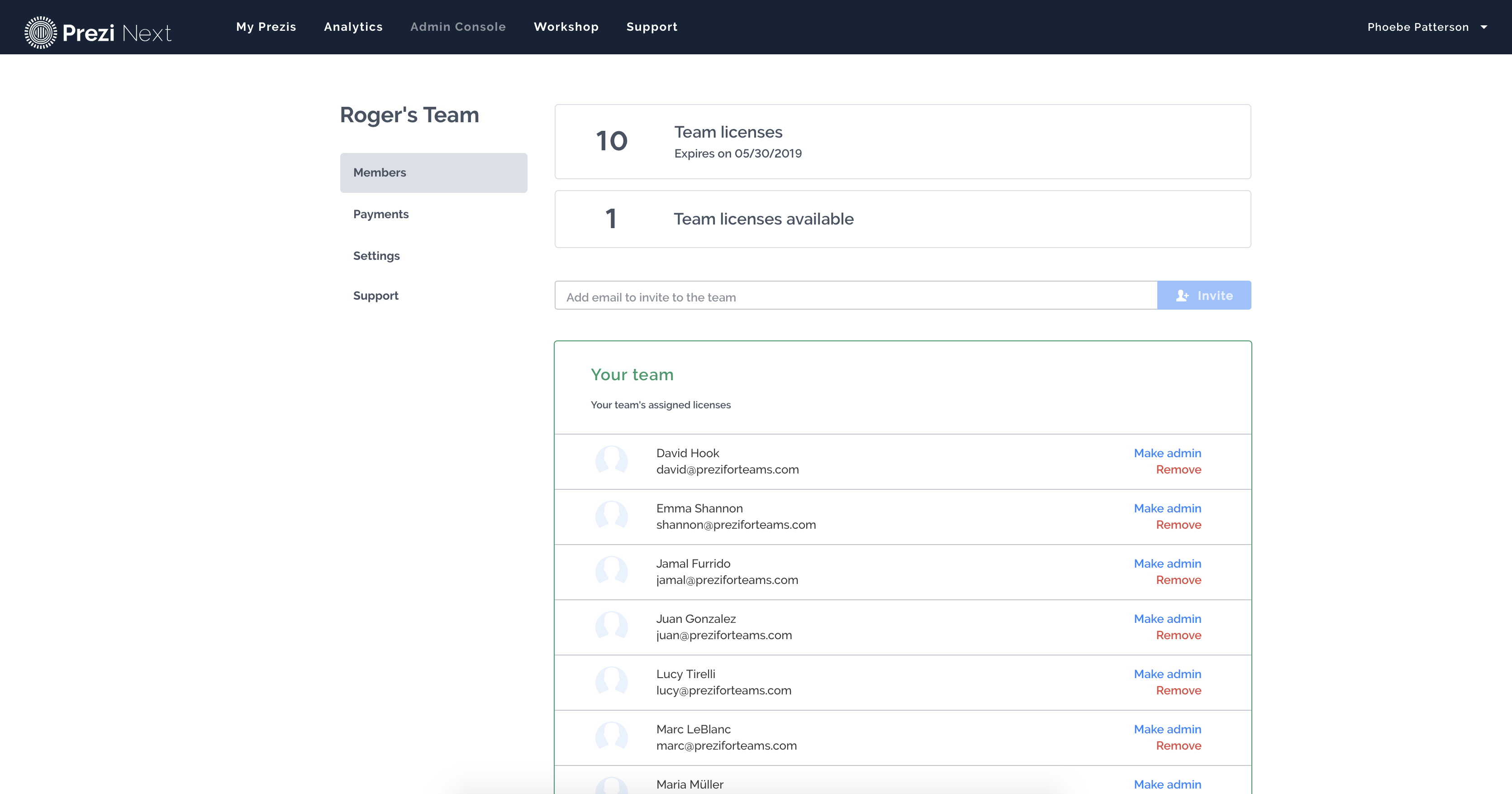The height and width of the screenshot is (794, 1512).
Task: Select the Payments sidebar tab
Action: [x=380, y=215]
